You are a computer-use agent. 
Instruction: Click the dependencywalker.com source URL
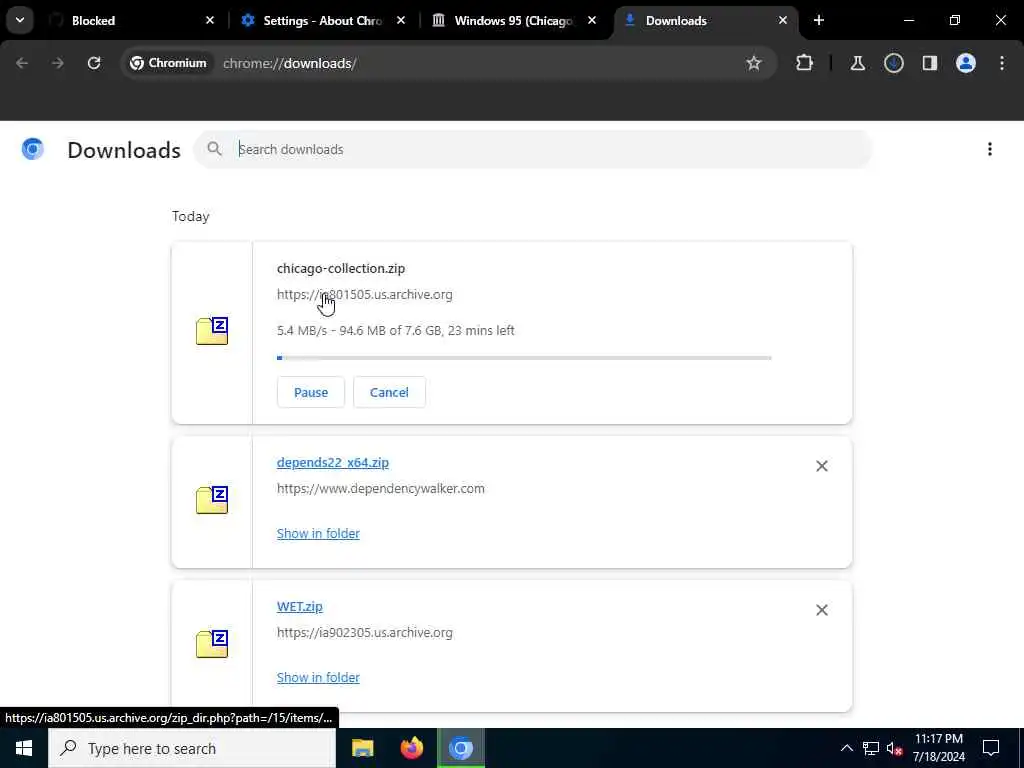tap(381, 488)
